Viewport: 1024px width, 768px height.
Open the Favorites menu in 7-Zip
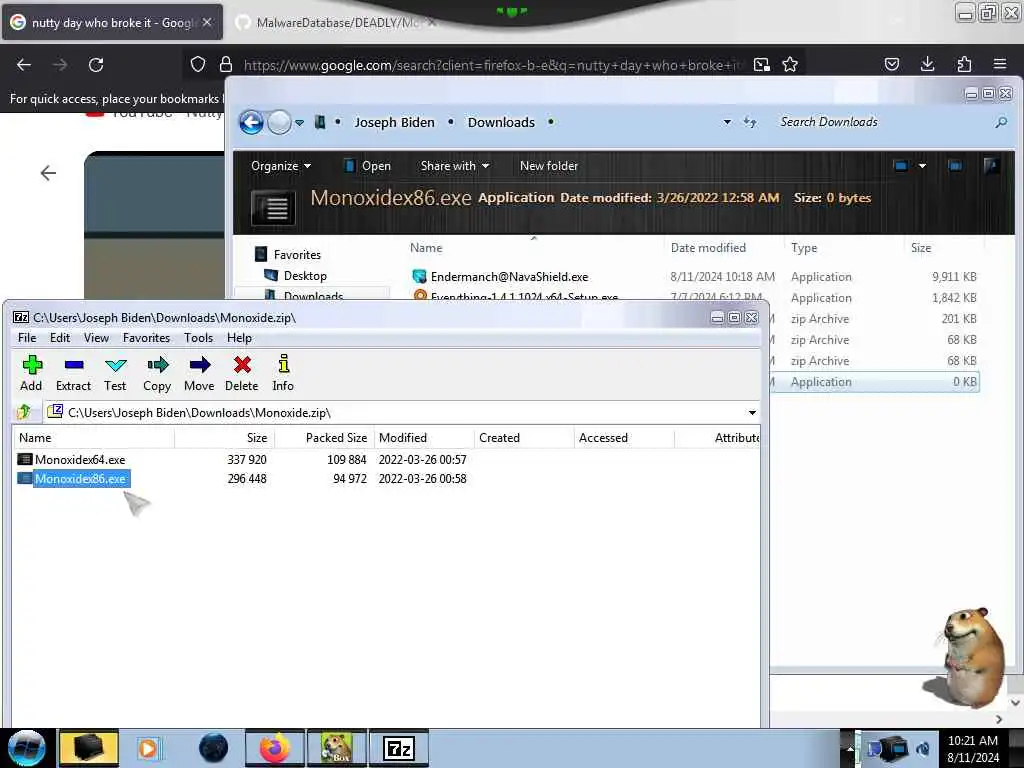(x=146, y=338)
